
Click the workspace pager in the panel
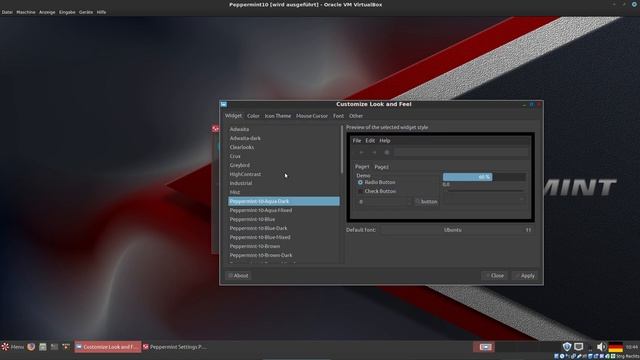pyautogui.click(x=484, y=347)
